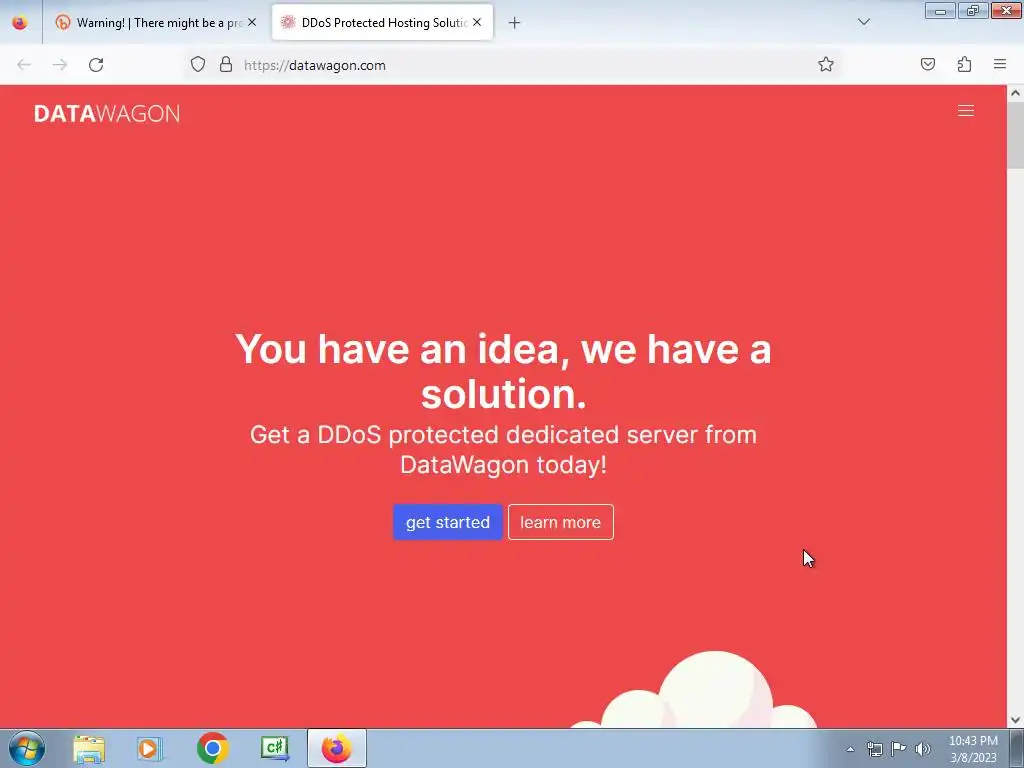Viewport: 1024px width, 768px height.
Task: Select the Firefox taskbar button
Action: (x=337, y=749)
